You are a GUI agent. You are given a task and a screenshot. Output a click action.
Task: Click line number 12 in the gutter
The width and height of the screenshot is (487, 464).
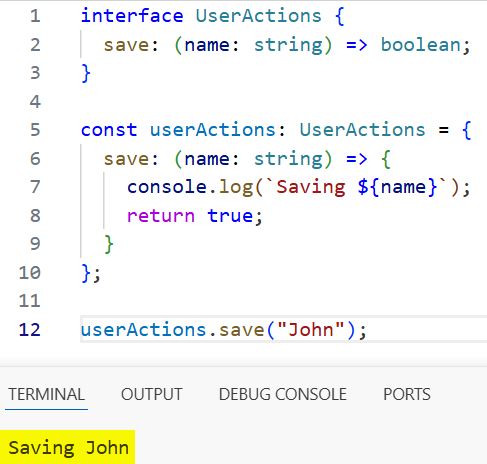[30, 330]
